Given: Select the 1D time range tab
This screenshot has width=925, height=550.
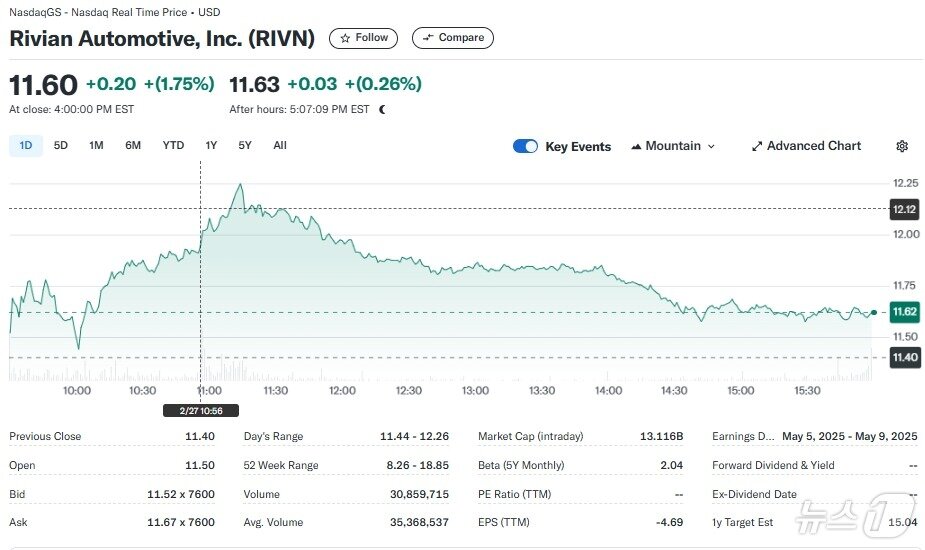Looking at the screenshot, I should pyautogui.click(x=26, y=145).
